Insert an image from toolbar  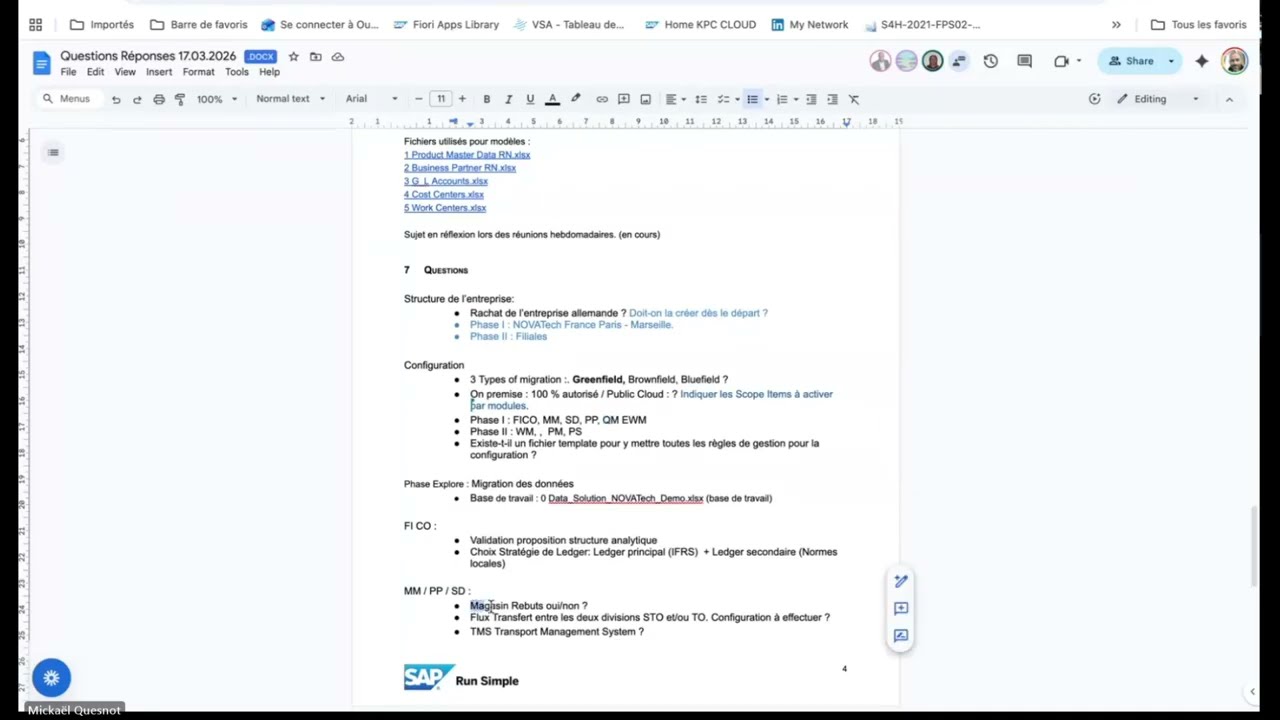(645, 99)
